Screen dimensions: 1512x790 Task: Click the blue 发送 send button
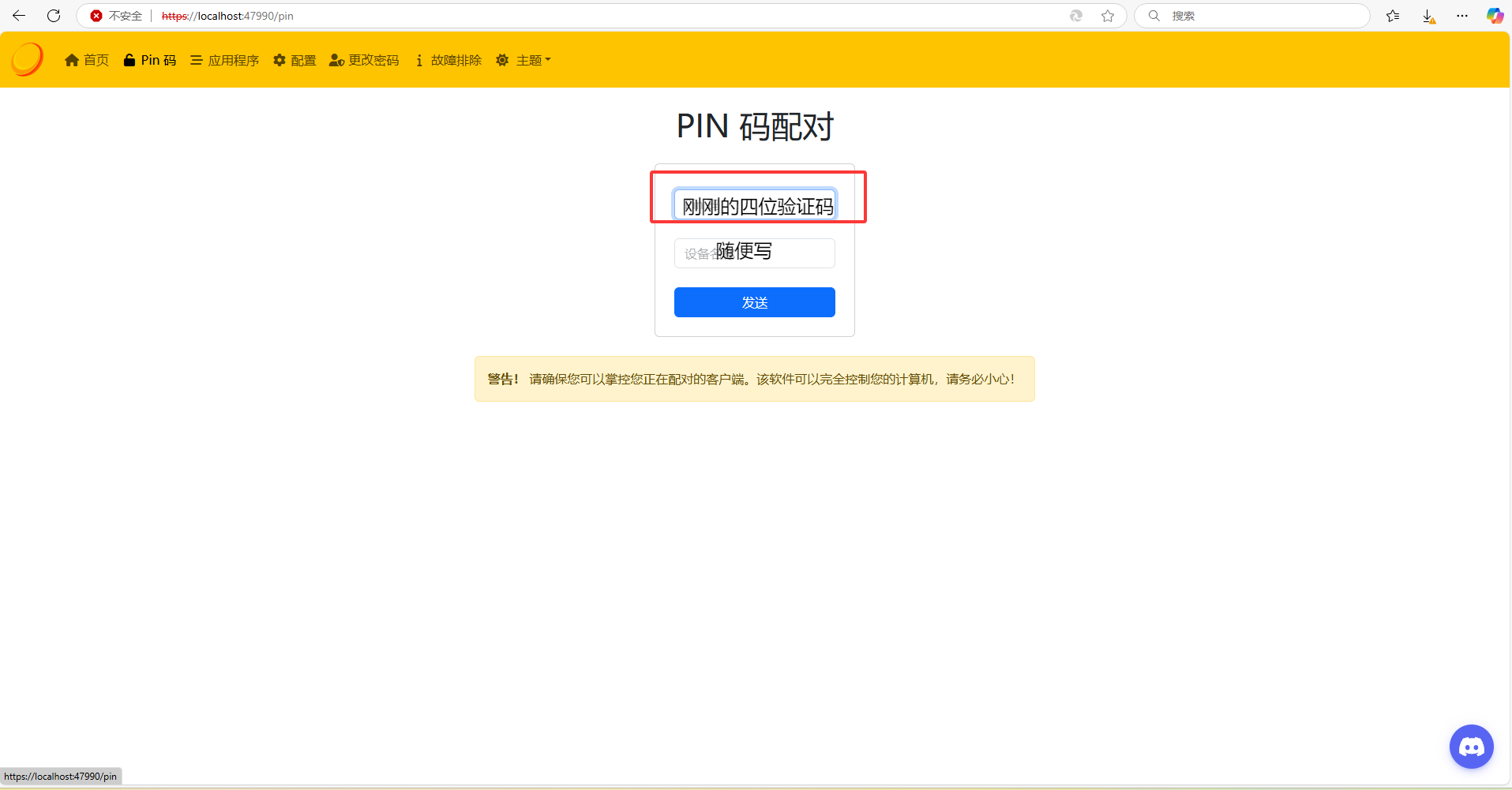[x=755, y=302]
